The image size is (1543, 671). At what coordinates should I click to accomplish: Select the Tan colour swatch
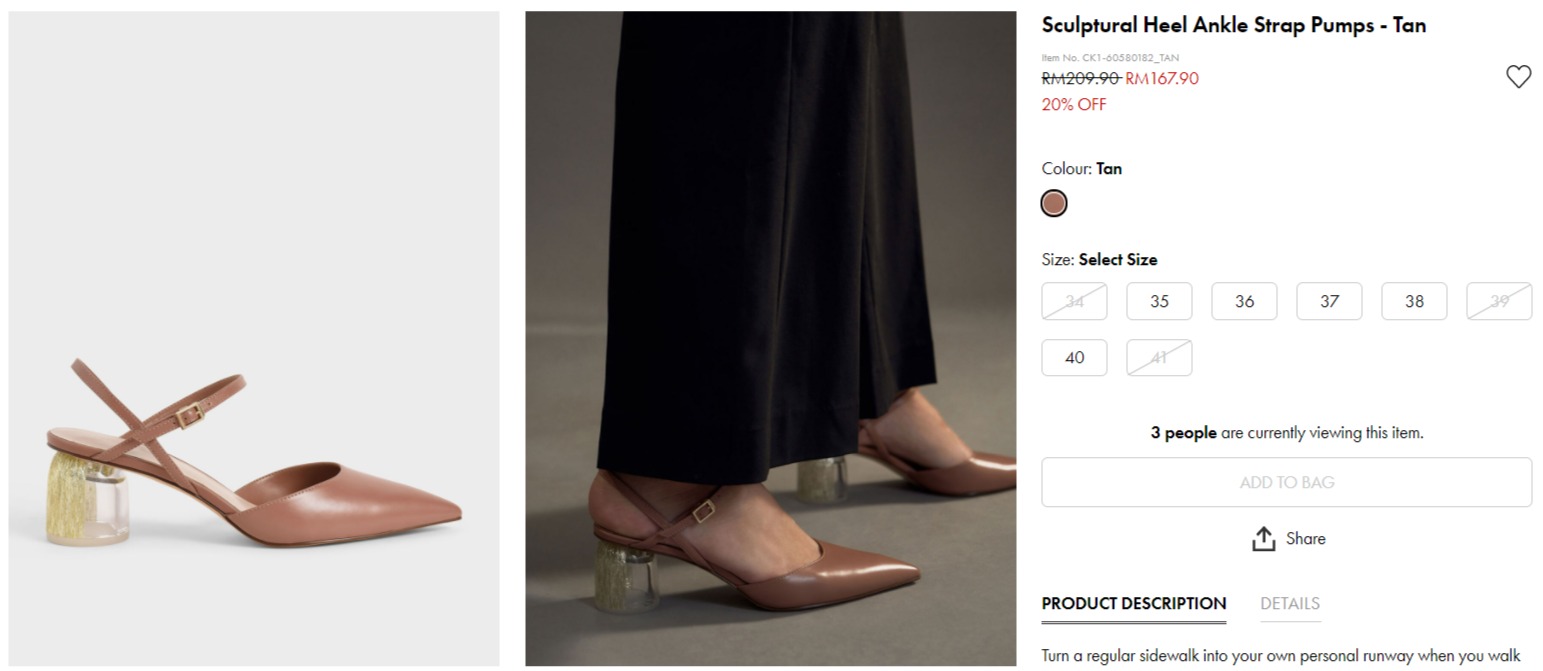[x=1054, y=204]
